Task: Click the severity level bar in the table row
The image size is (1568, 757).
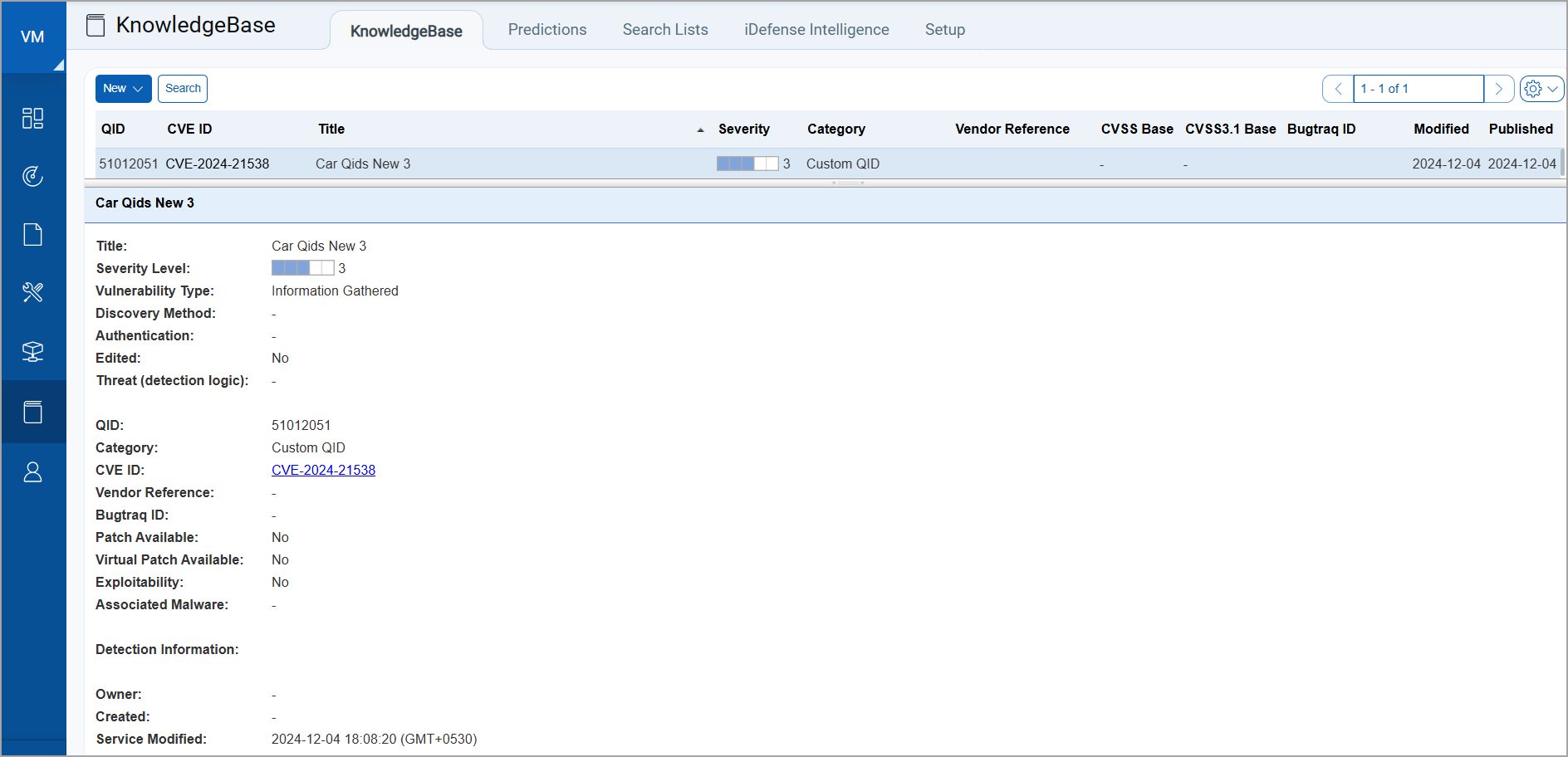Action: click(x=747, y=164)
